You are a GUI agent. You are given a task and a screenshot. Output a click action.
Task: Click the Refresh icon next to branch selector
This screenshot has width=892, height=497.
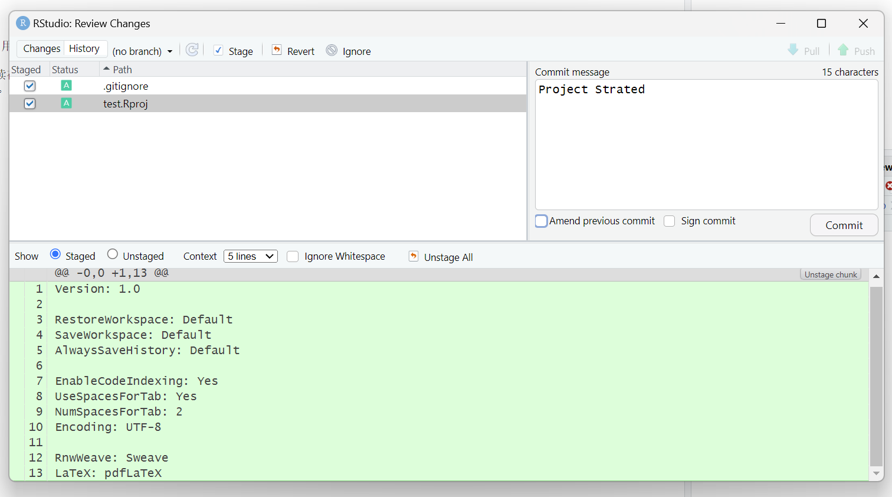(x=192, y=50)
